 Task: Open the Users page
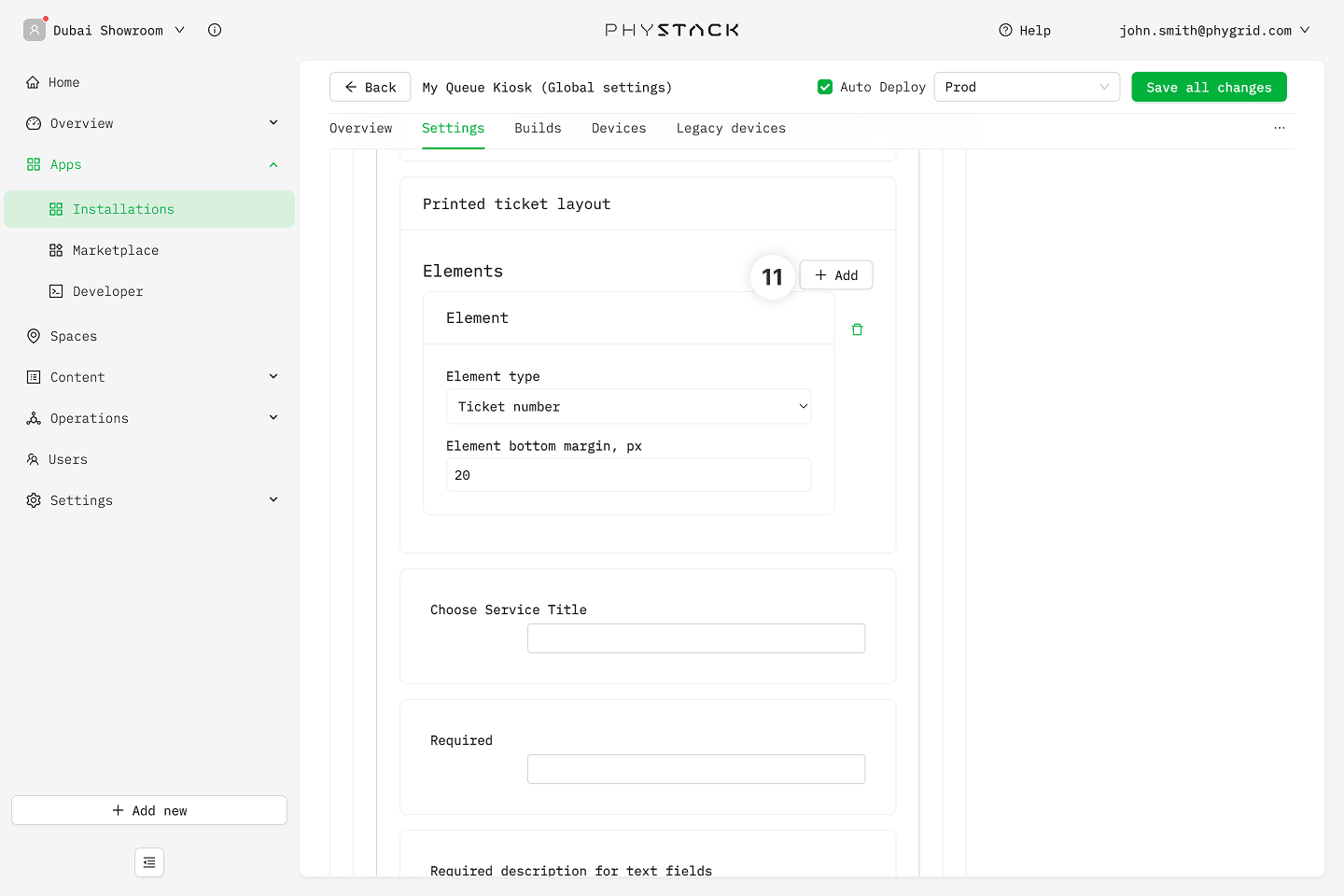coord(67,459)
